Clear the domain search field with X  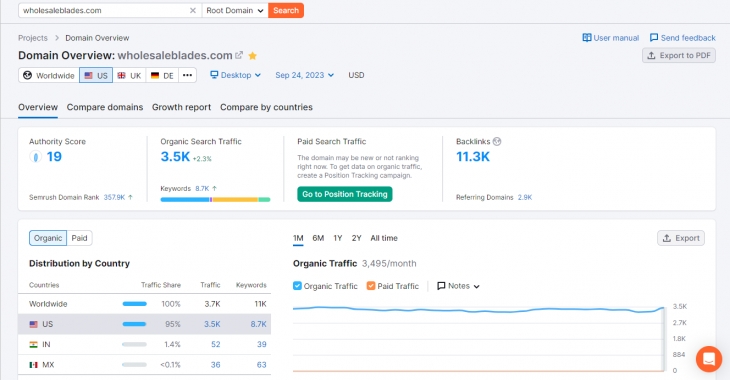point(193,10)
